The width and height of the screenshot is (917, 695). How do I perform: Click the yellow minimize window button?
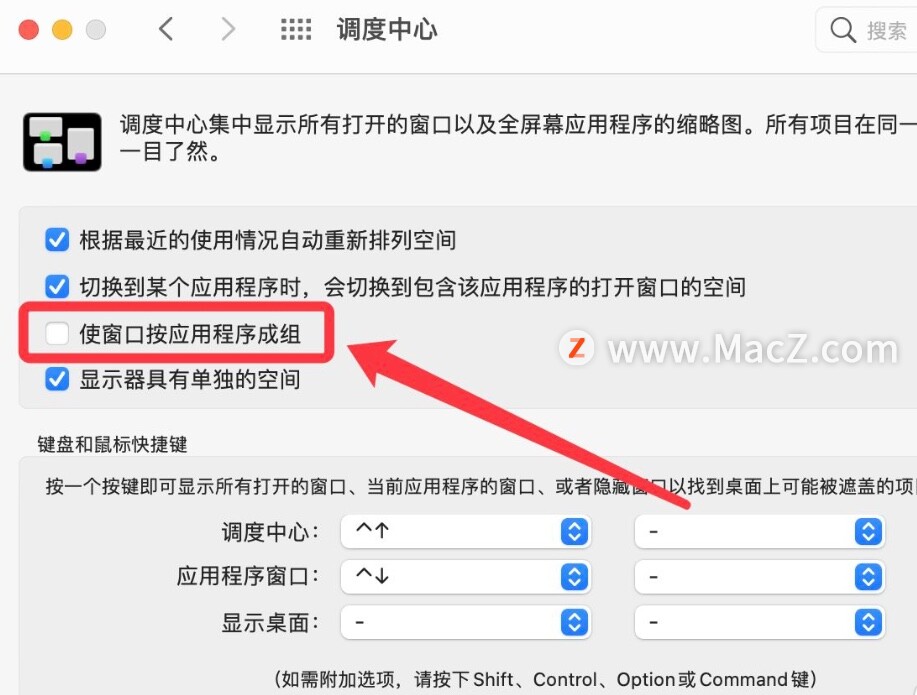pos(63,29)
